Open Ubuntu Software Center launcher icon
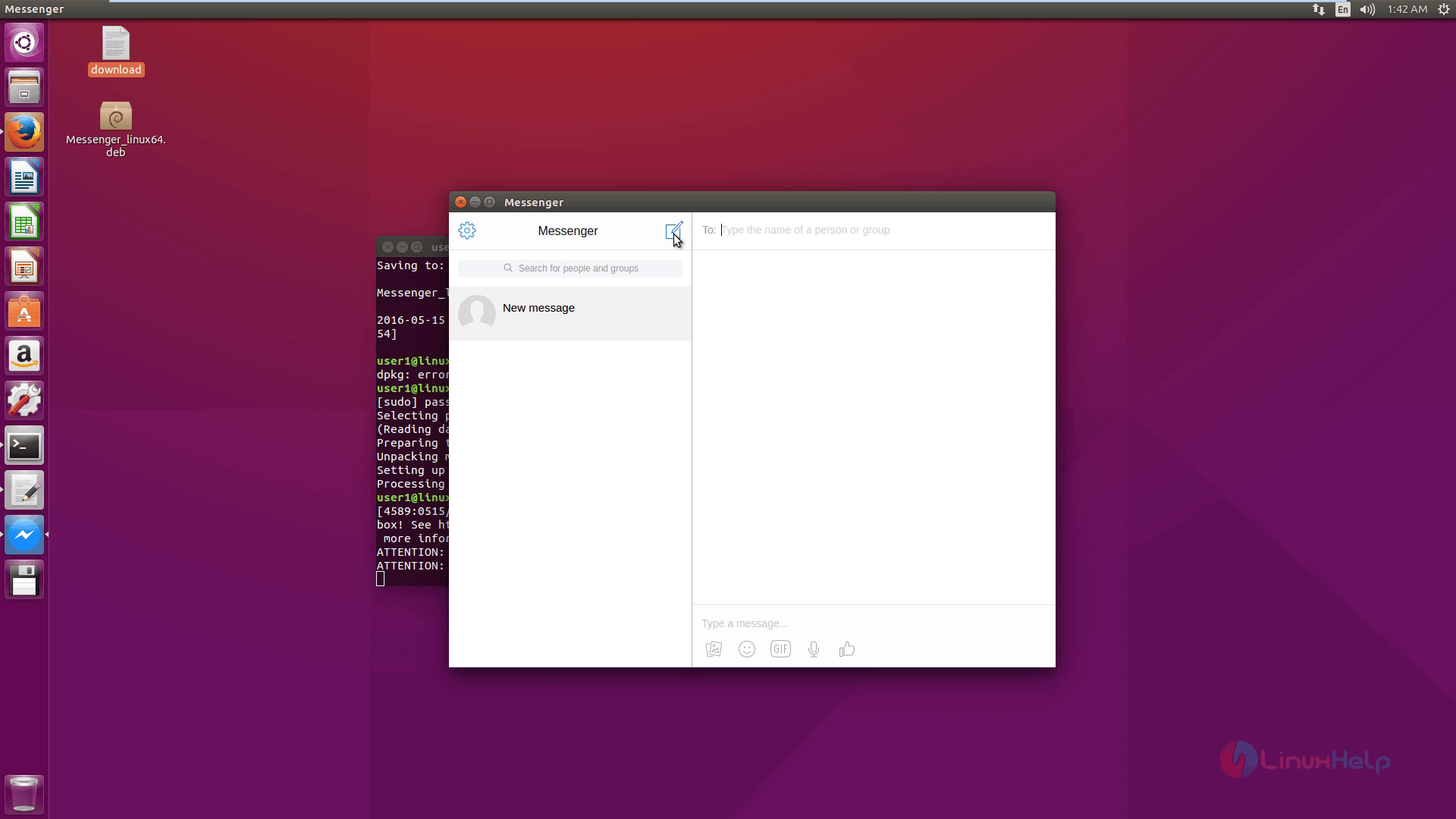The height and width of the screenshot is (819, 1456). [x=24, y=311]
